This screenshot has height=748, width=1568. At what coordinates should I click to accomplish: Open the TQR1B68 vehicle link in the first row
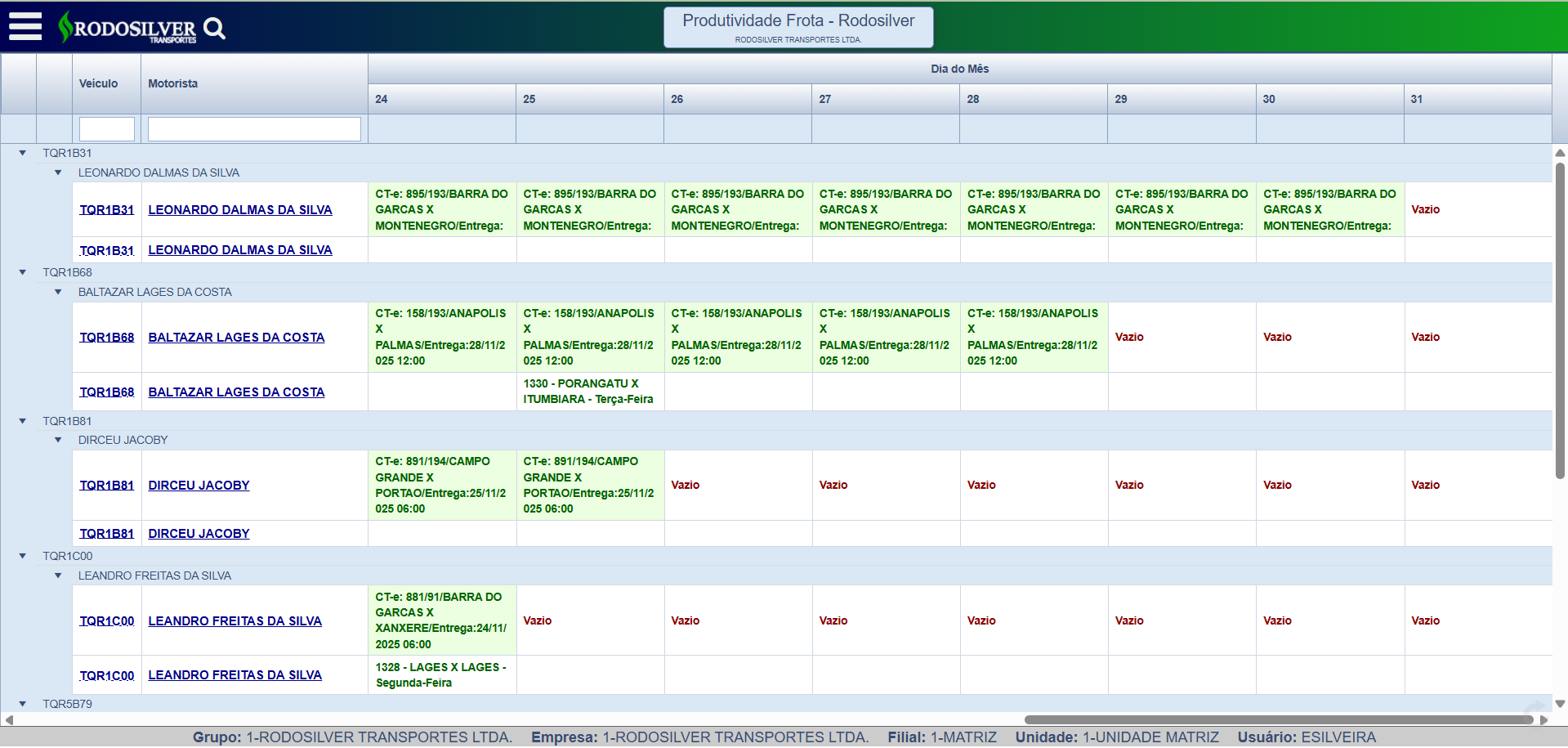click(107, 338)
